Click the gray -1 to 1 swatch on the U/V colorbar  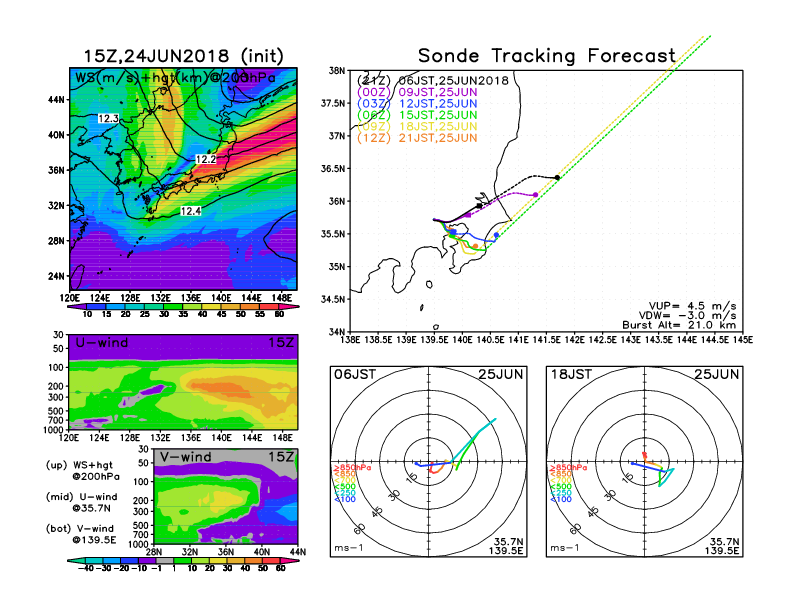[164, 560]
